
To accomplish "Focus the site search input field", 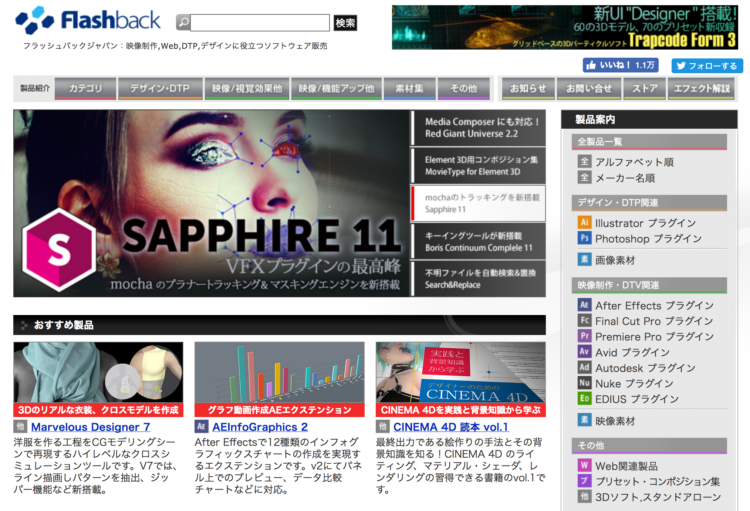I will click(260, 22).
